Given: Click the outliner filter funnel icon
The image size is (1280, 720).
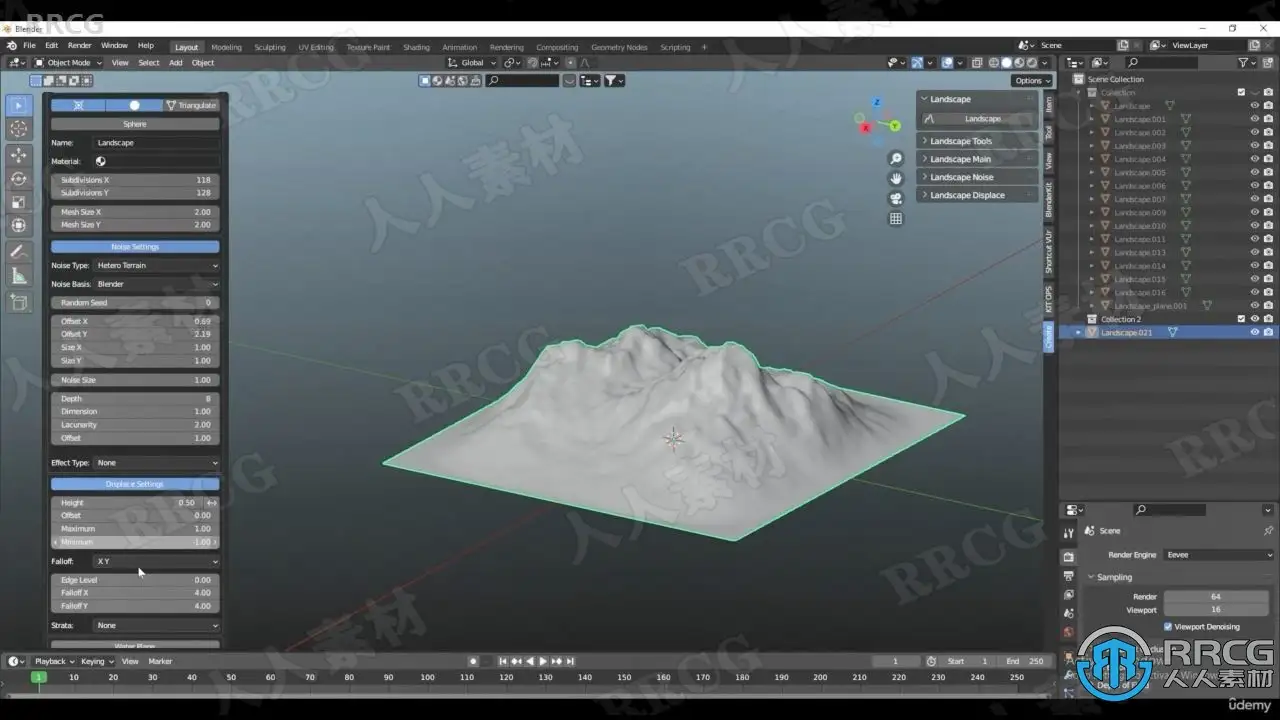Looking at the screenshot, I should (x=1243, y=62).
